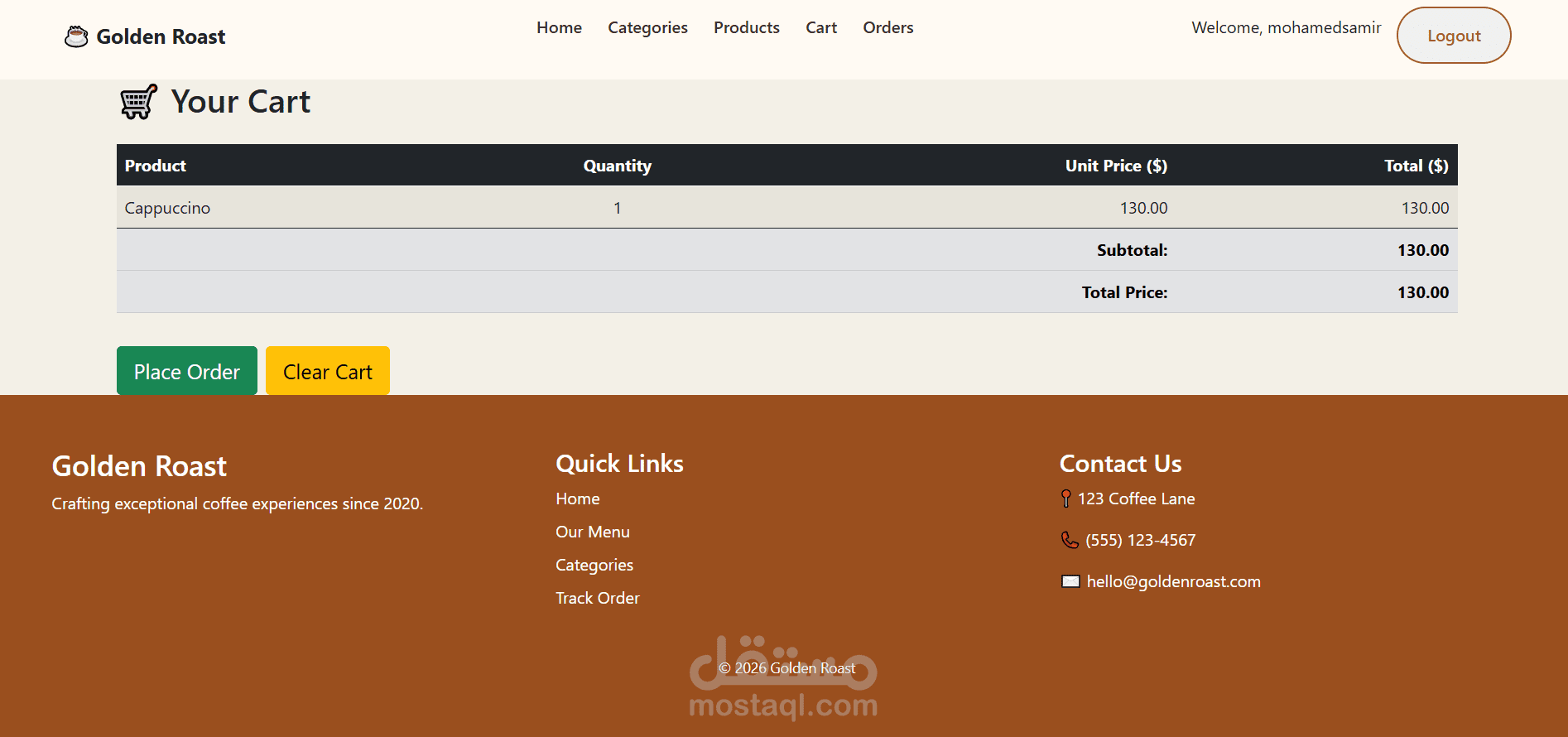Image resolution: width=1568 pixels, height=737 pixels.
Task: Follow the footer Home quick link
Action: coord(578,499)
